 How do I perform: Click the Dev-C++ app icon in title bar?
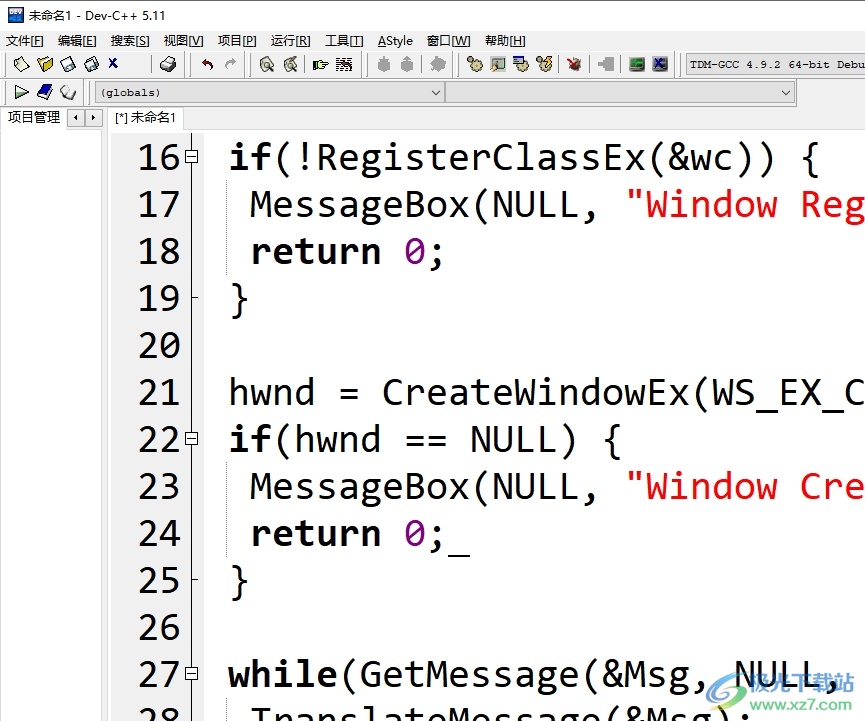[15, 15]
